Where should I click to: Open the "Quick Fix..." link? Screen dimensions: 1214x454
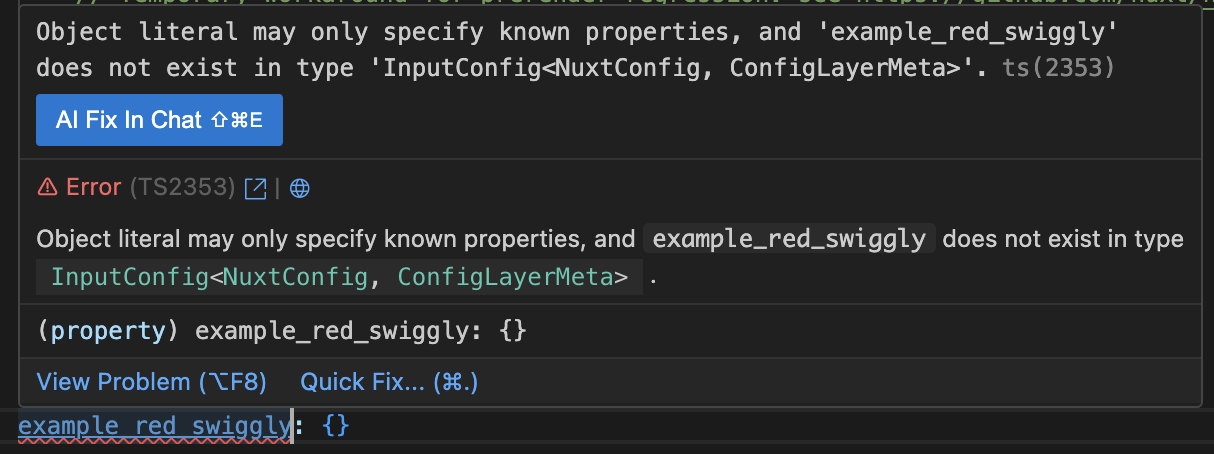pyautogui.click(x=389, y=382)
